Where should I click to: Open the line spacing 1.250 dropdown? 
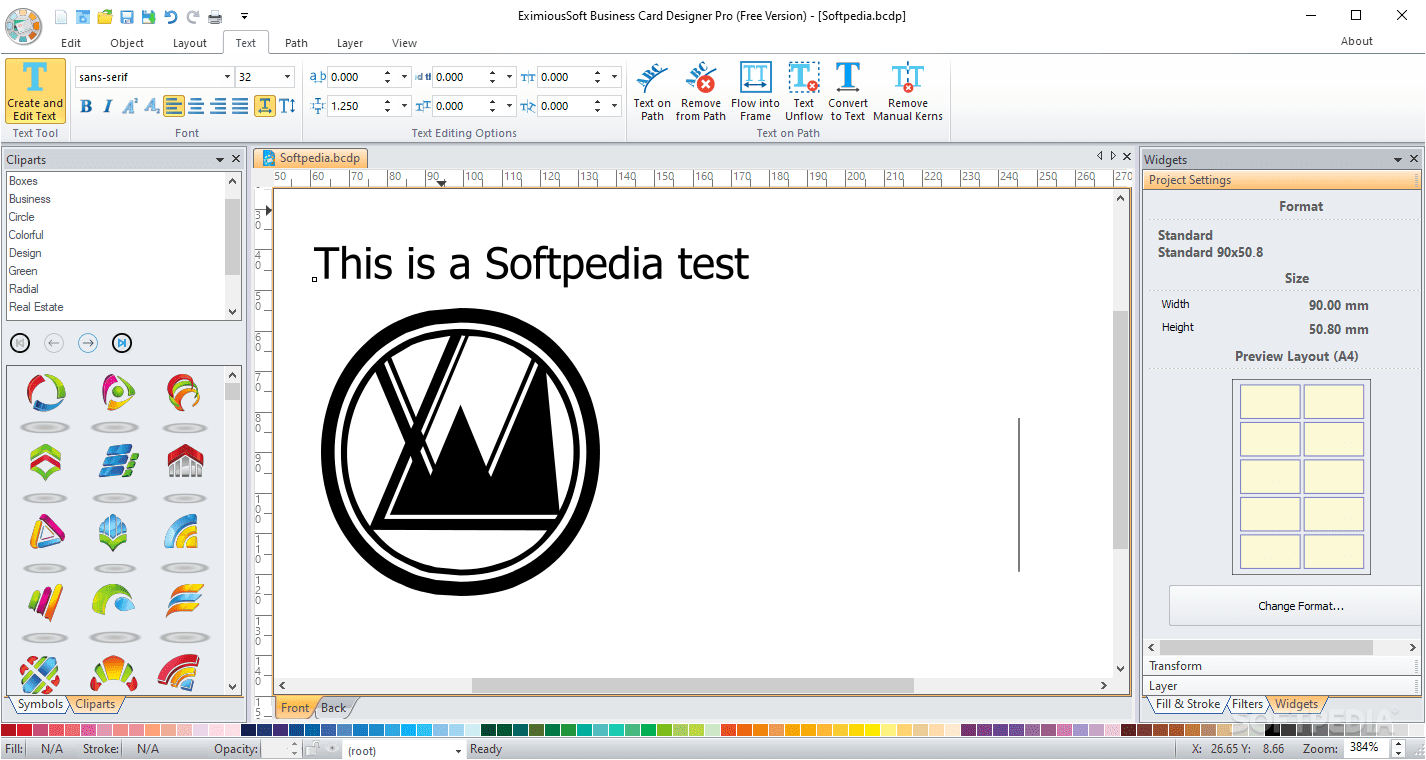coord(405,106)
